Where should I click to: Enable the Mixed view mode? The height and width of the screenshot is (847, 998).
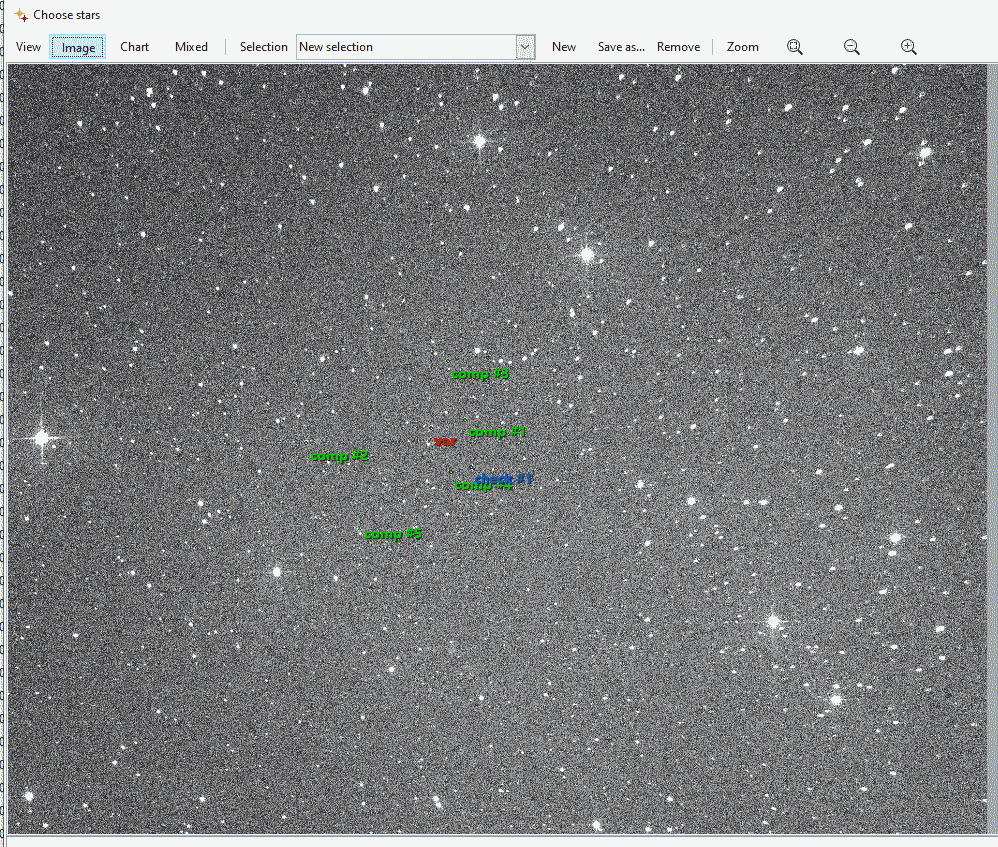[x=191, y=47]
